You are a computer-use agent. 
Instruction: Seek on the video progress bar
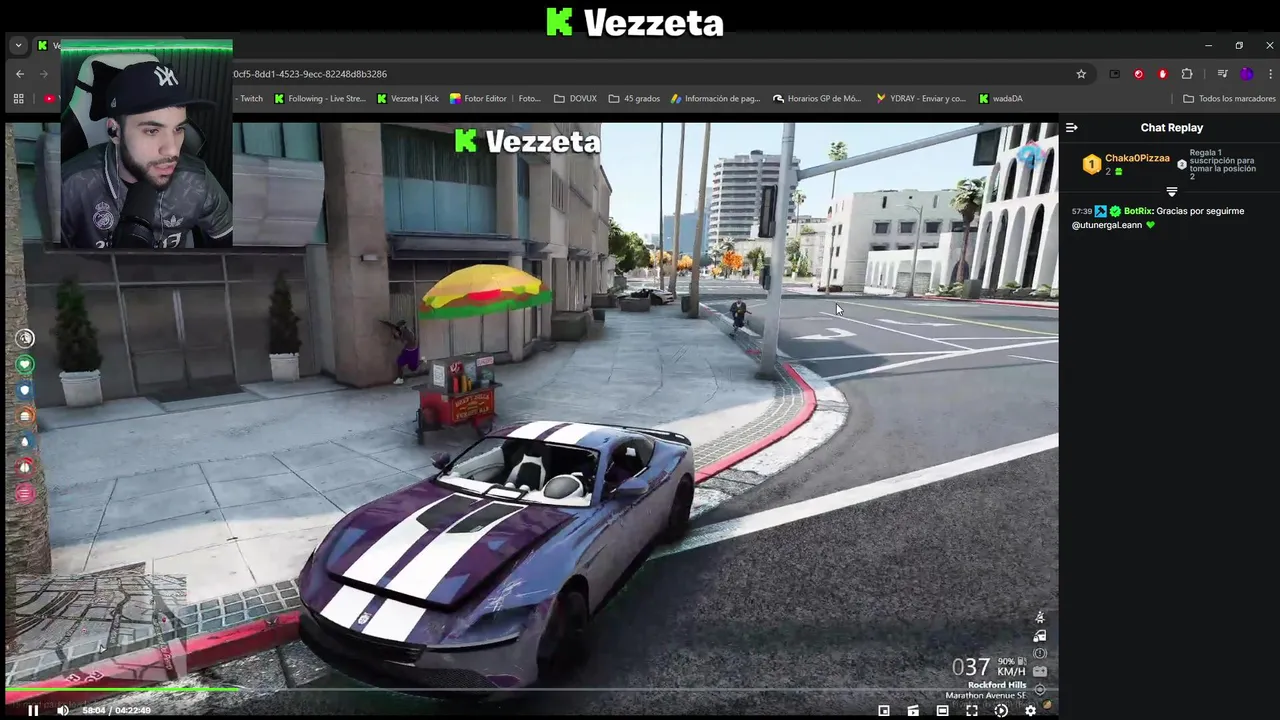[531, 689]
